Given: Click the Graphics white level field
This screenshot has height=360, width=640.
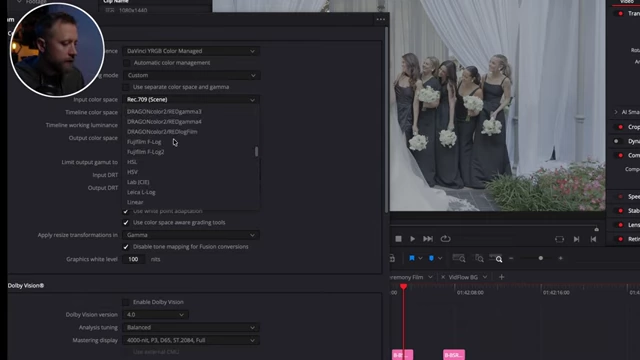Looking at the screenshot, I should tap(133, 259).
